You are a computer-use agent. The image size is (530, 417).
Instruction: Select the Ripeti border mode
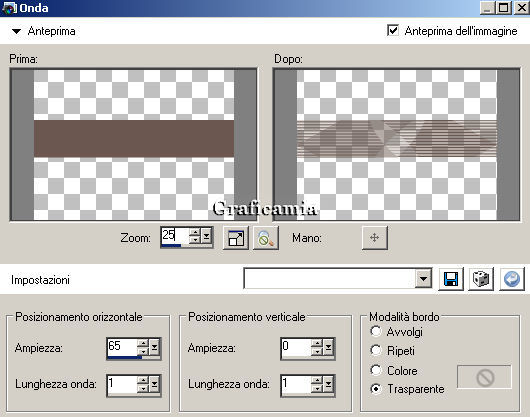tap(376, 350)
